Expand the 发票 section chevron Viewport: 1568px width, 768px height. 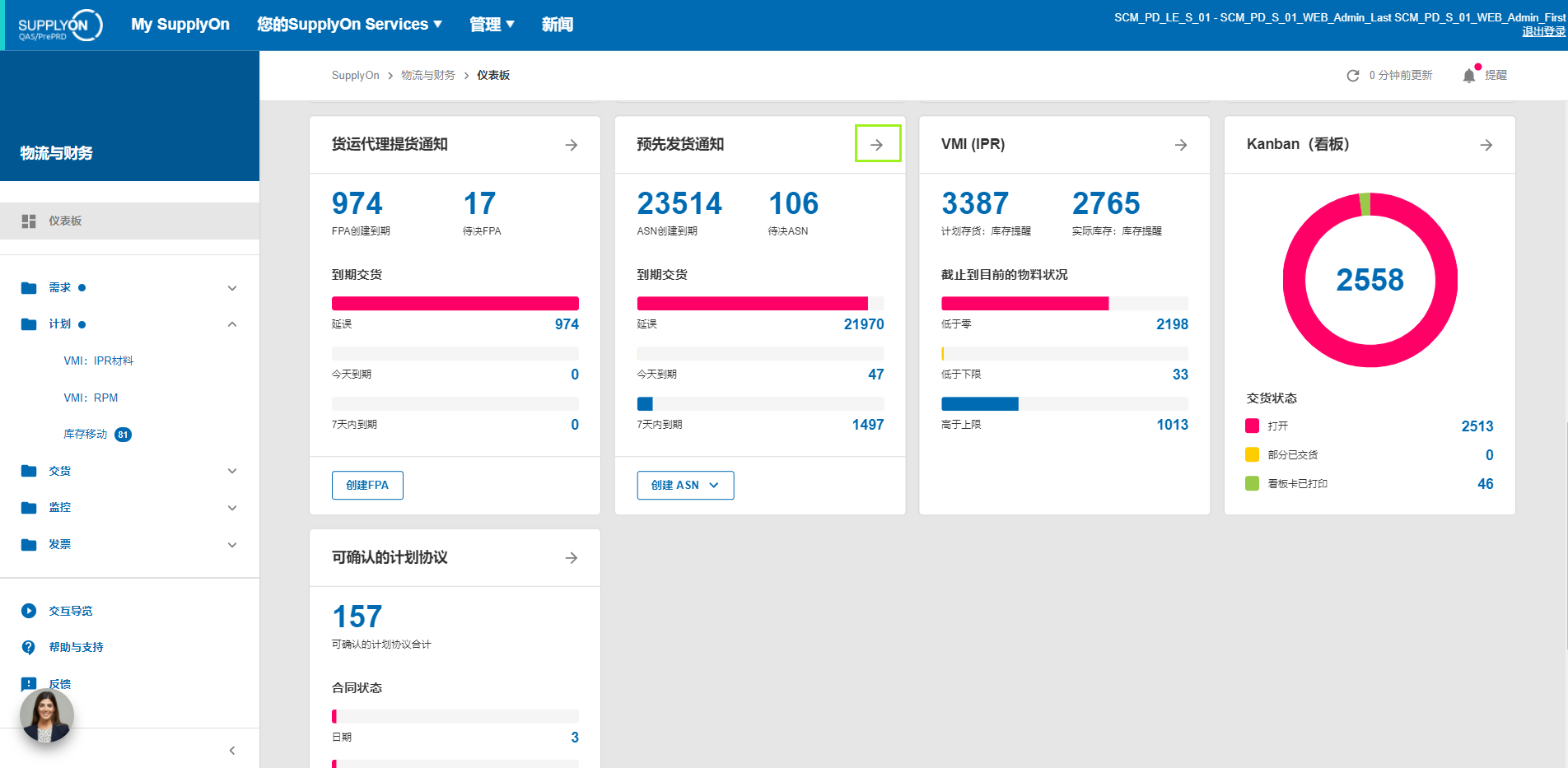232,545
